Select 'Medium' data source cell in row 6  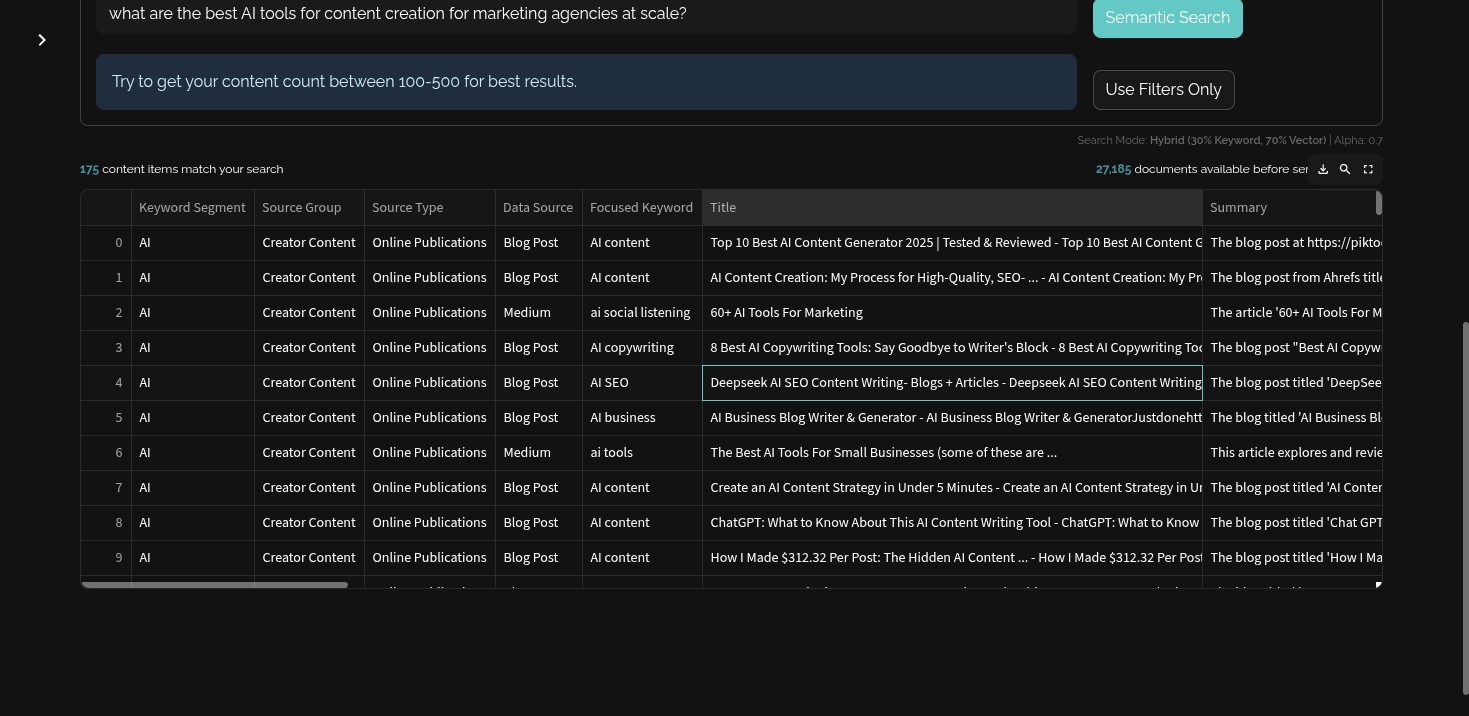(538, 453)
